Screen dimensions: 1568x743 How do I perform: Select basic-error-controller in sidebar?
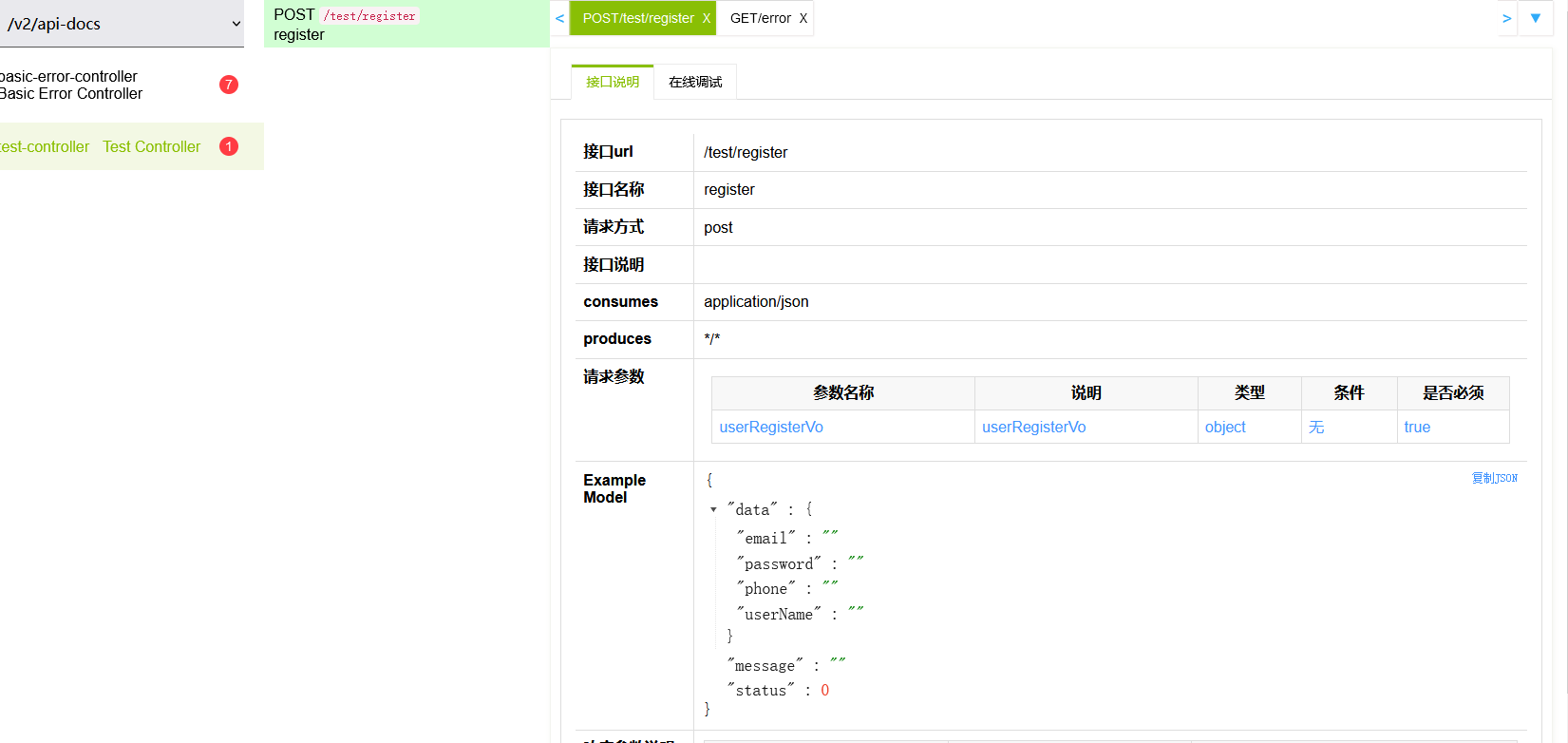point(71,85)
